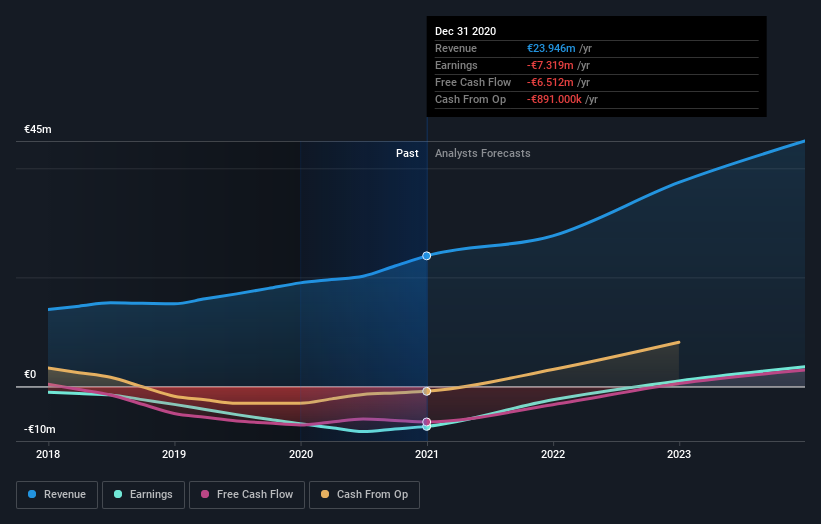Click the 2019 x-axis label
This screenshot has height=524, width=821.
pos(174,454)
